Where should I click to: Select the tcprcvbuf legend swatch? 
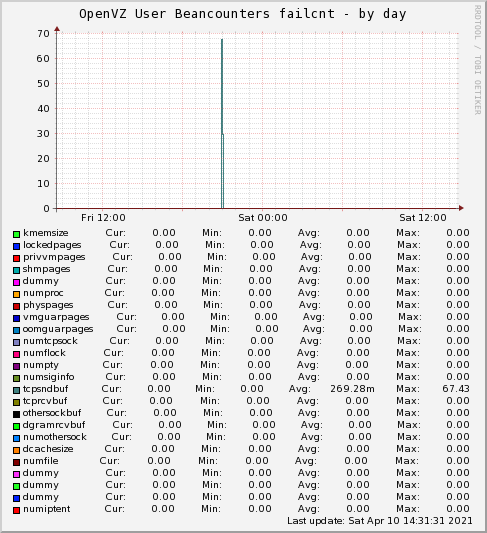[16, 402]
